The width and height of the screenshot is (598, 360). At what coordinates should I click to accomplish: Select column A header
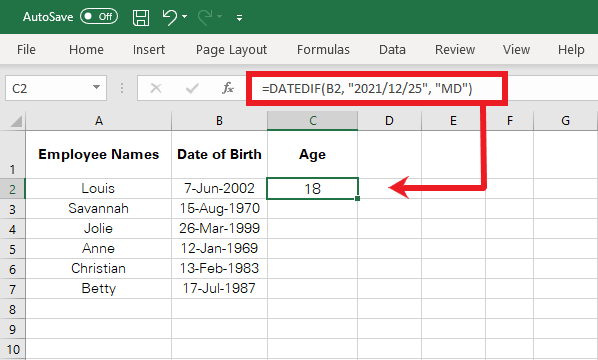98,121
